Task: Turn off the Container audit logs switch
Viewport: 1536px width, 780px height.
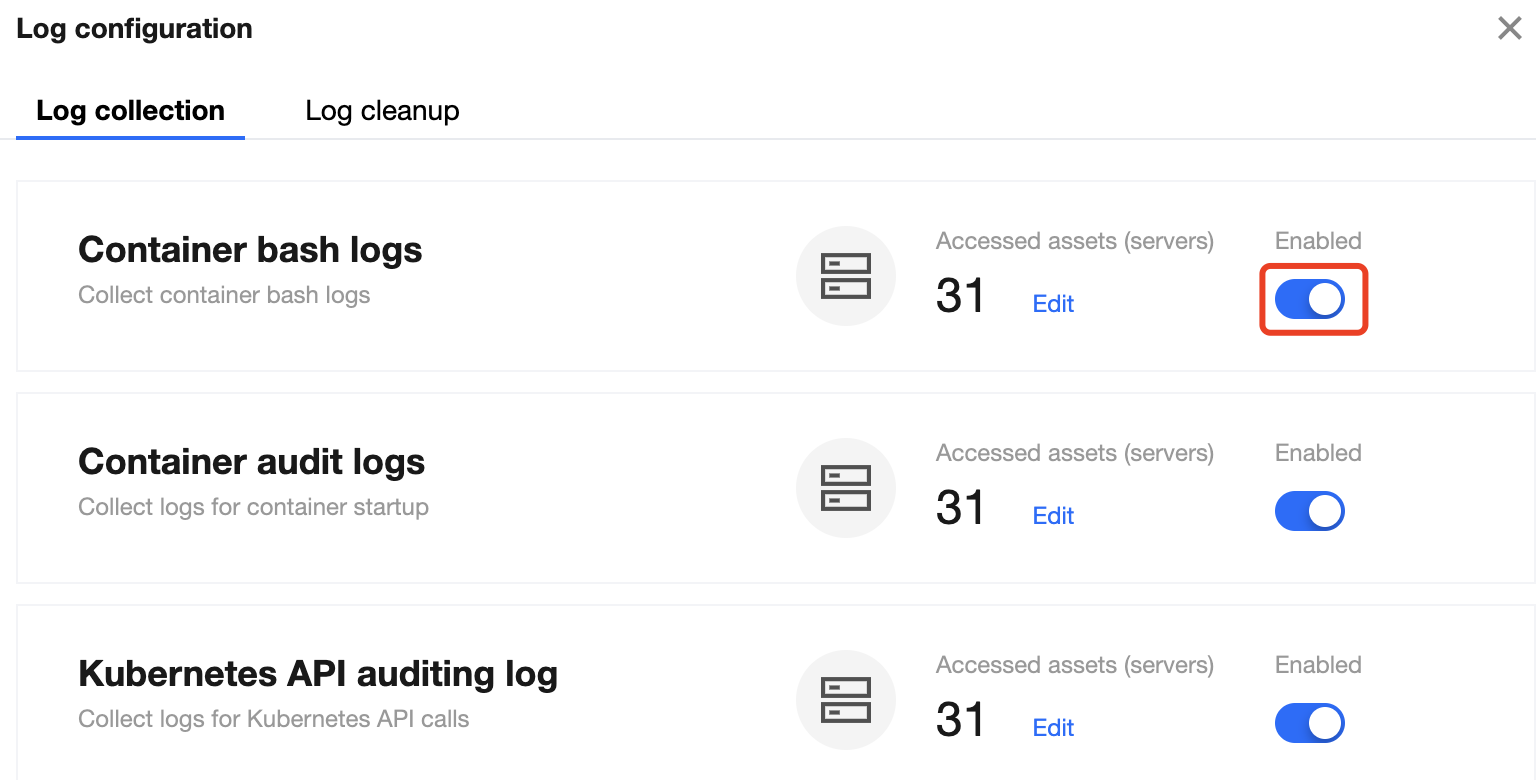Action: pyautogui.click(x=1310, y=511)
